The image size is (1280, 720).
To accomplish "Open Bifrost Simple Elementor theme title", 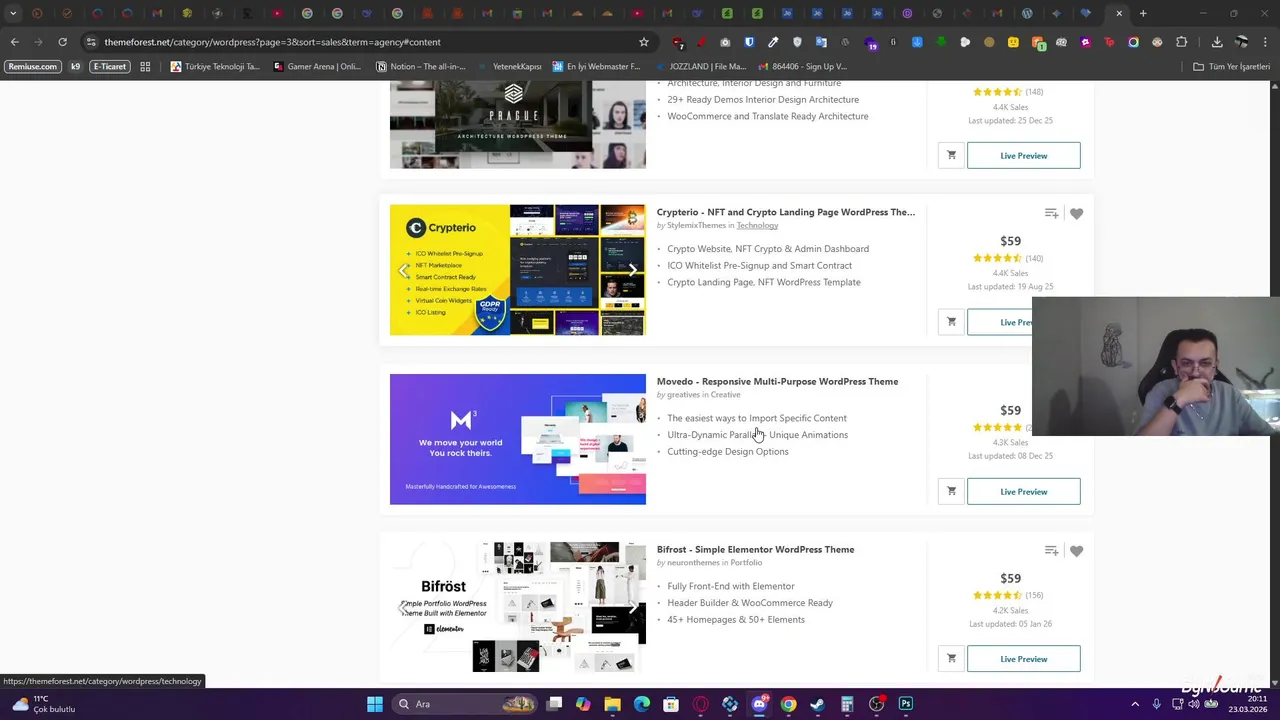I will click(x=755, y=549).
